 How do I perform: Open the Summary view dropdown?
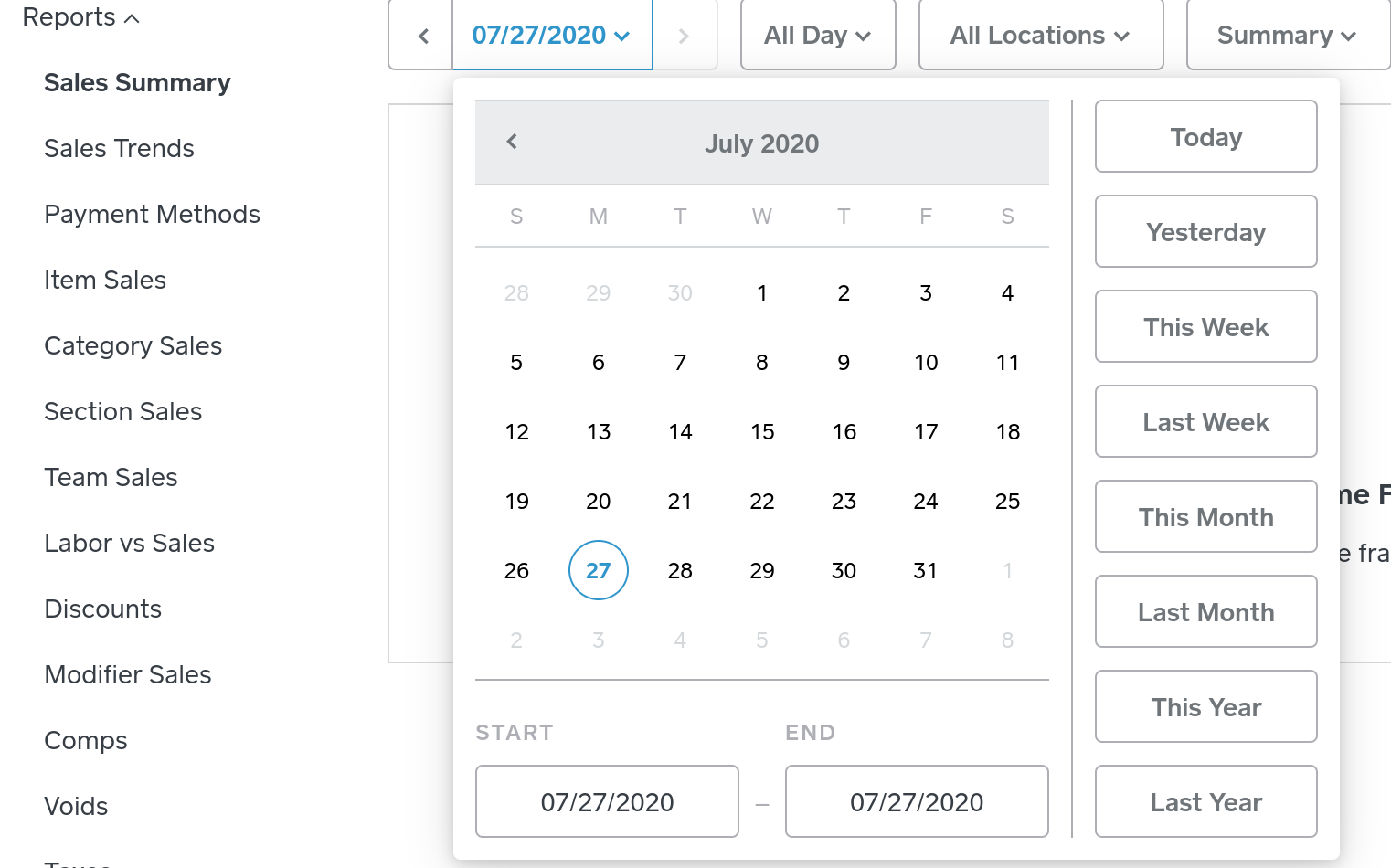(1286, 36)
